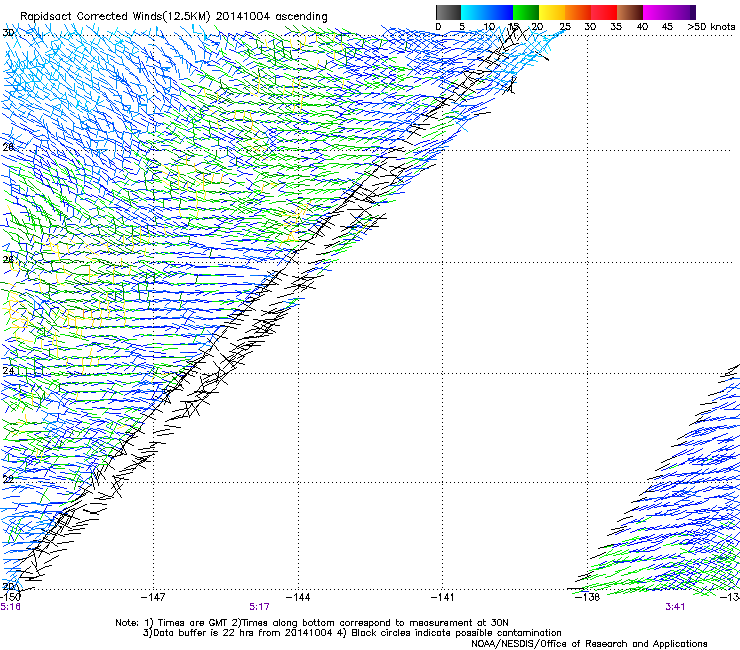Click the '26' latitude axis label
Viewport: 740px width, 650px height.
(x=8, y=259)
